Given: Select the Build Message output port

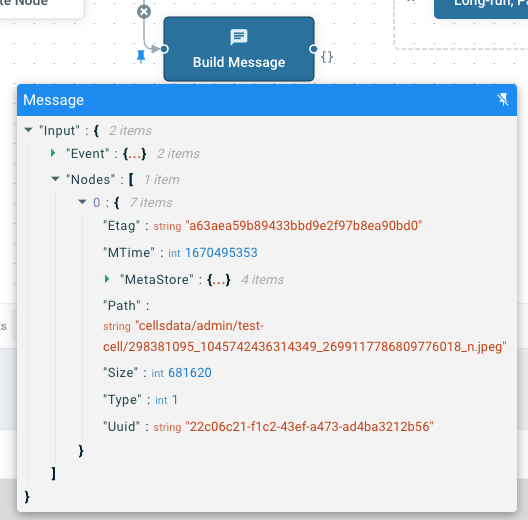Looking at the screenshot, I should pos(313,49).
